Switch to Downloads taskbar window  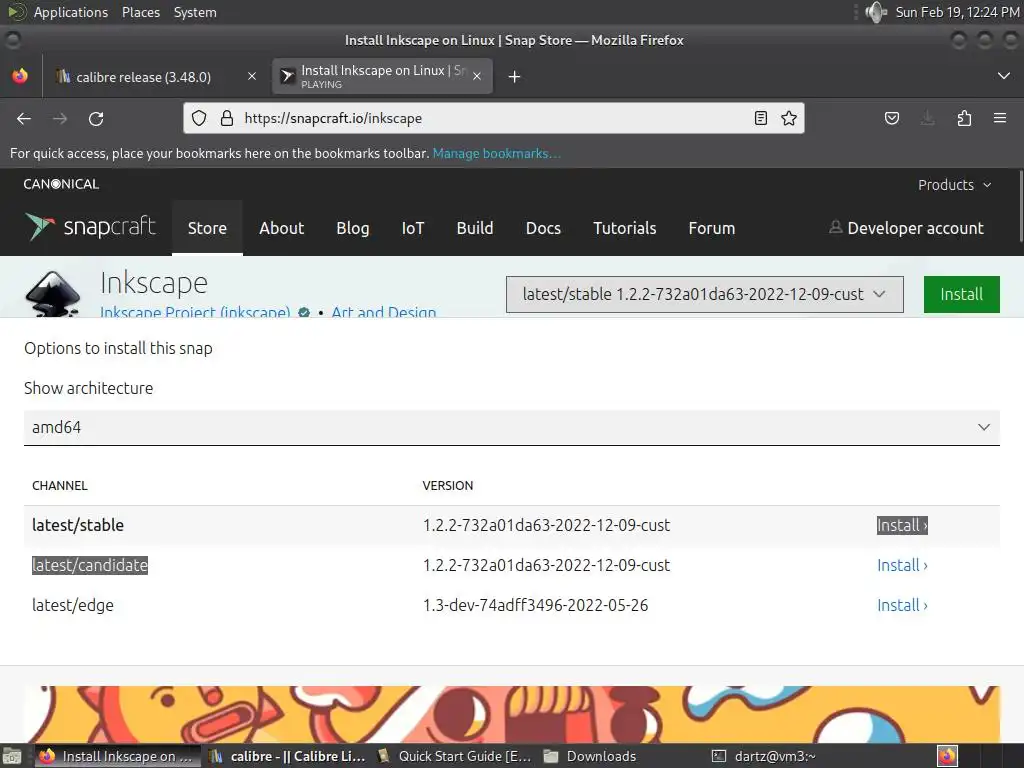[590, 756]
